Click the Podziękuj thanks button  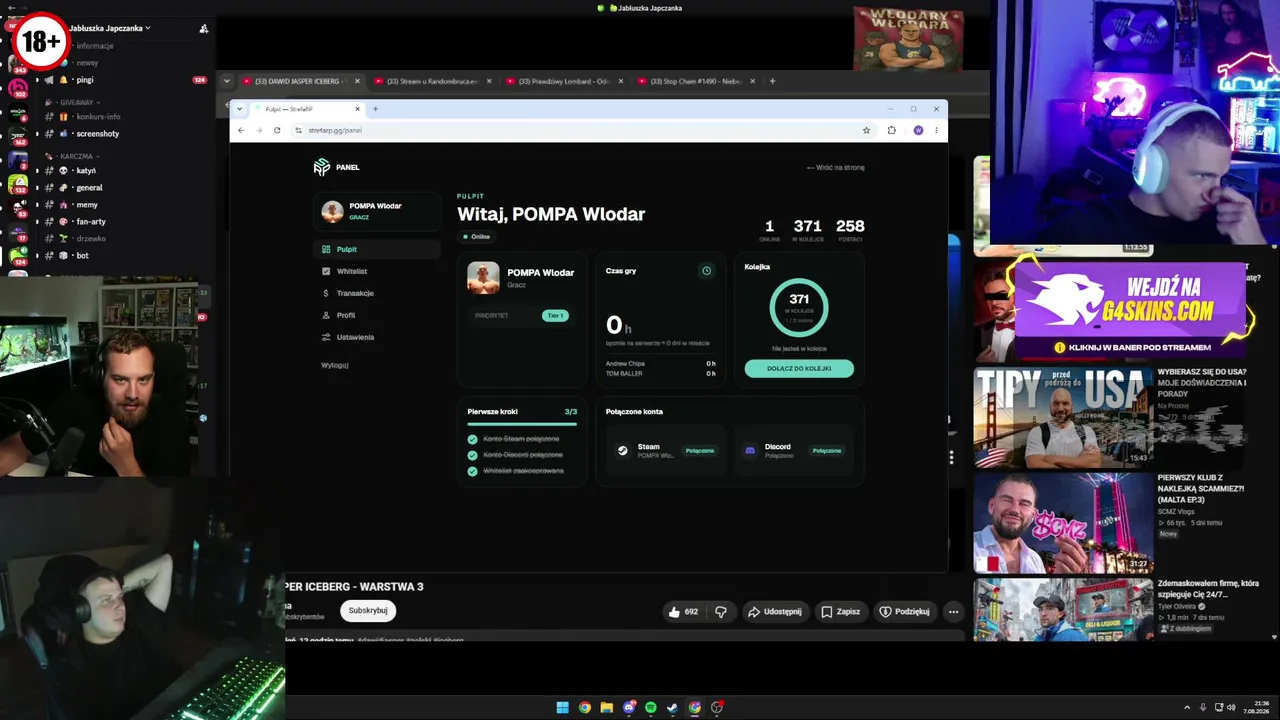905,611
